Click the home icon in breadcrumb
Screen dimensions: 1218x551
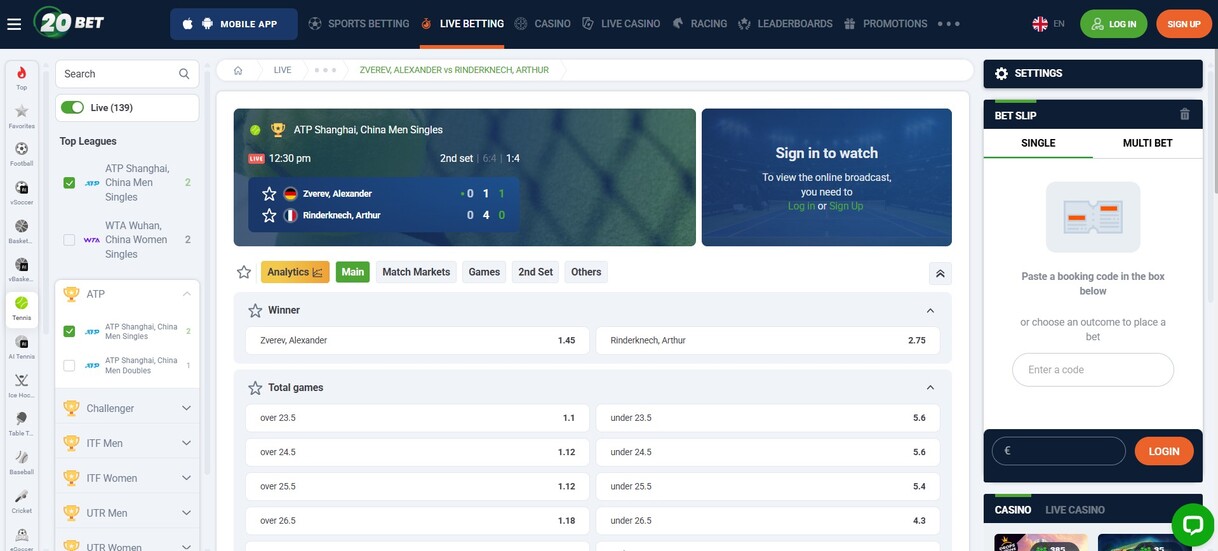coord(238,70)
